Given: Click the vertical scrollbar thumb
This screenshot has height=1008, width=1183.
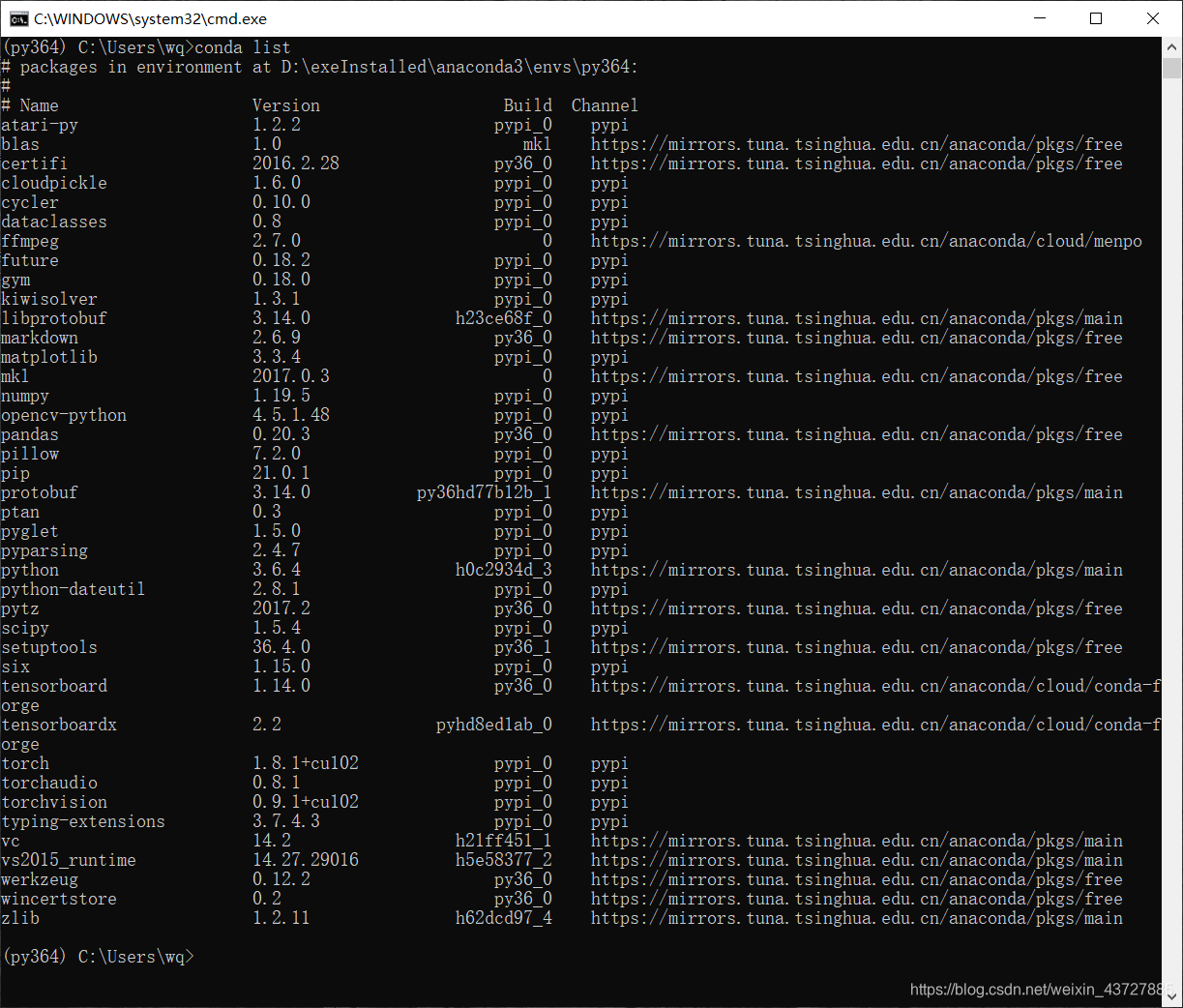Looking at the screenshot, I should coord(1172,68).
